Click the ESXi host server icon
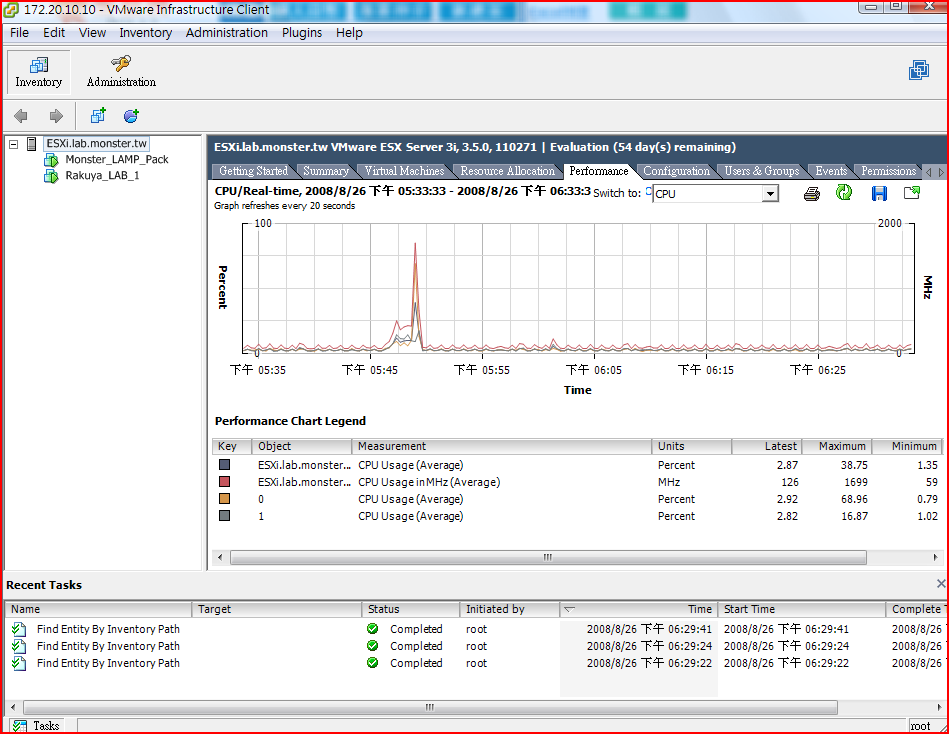 [x=31, y=144]
